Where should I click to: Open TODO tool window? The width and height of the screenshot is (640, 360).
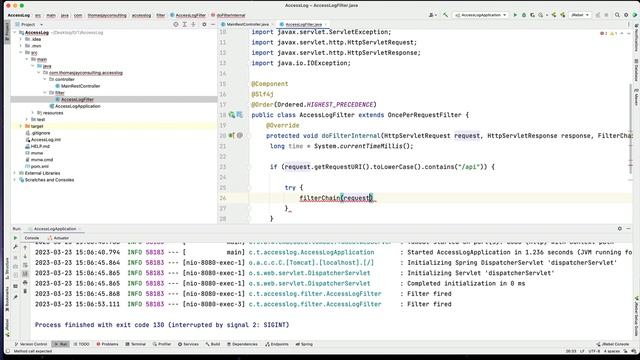coord(81,344)
